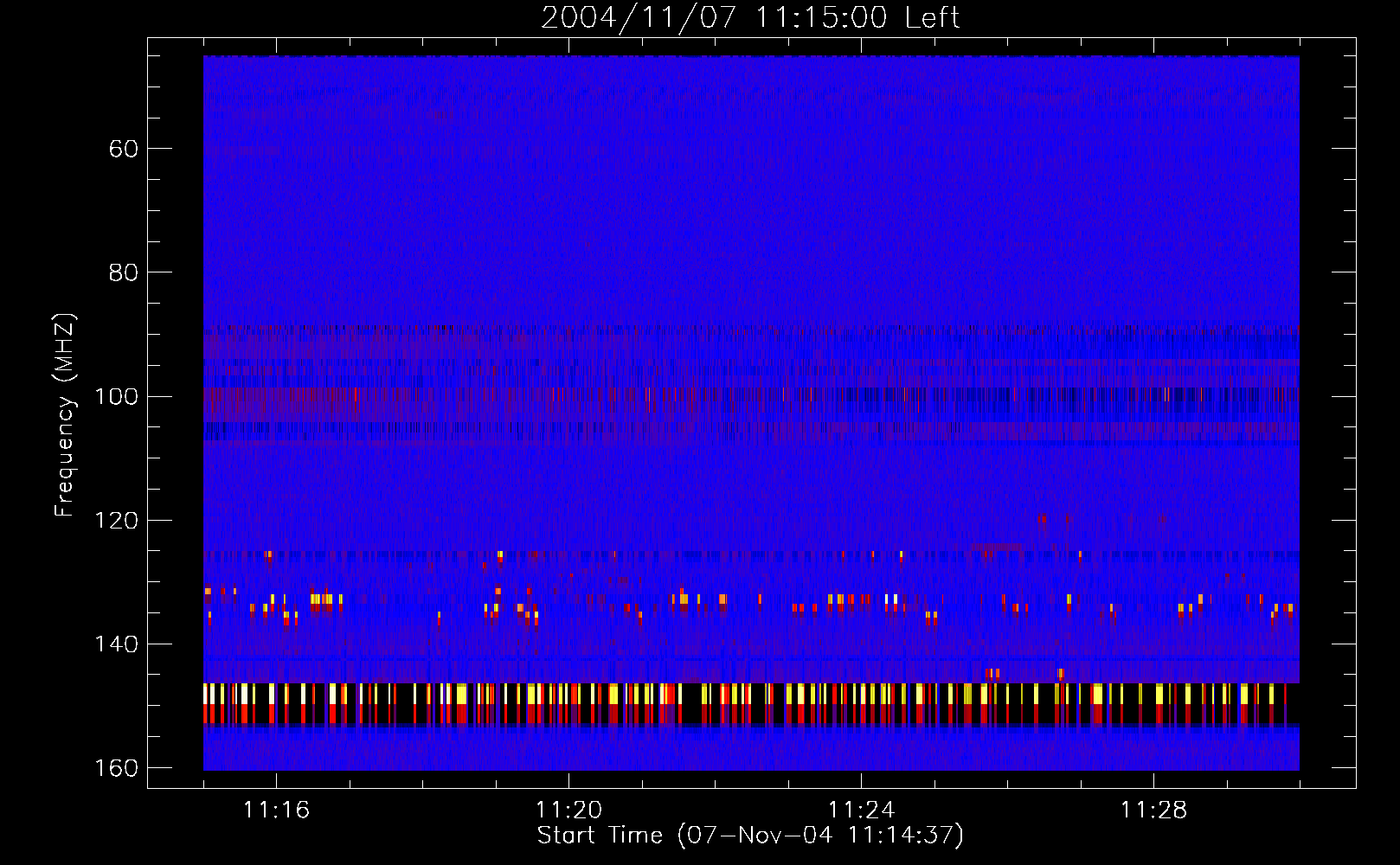
Task: Select the 11:28 time tick label
Action: [x=1153, y=810]
